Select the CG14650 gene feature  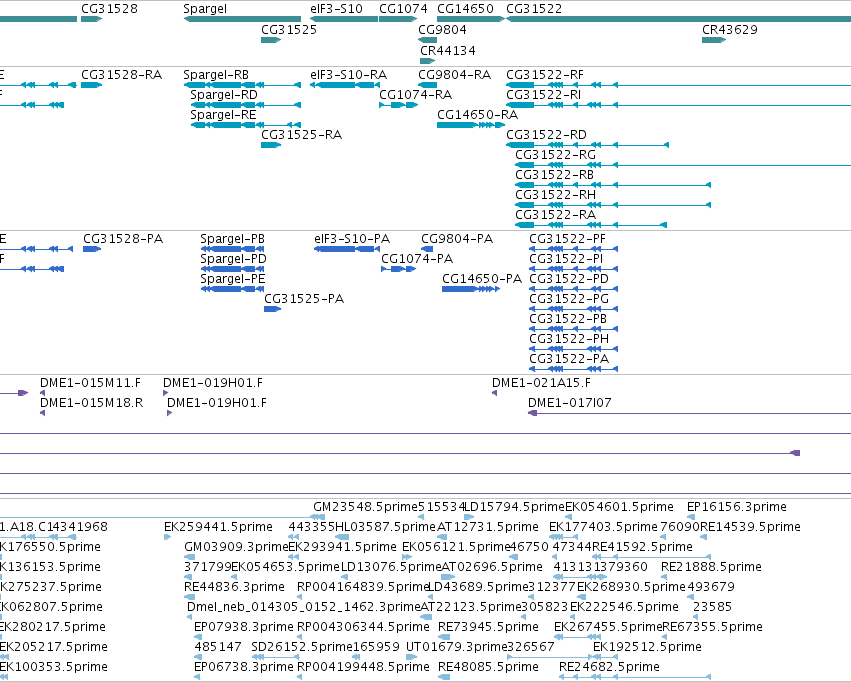tap(471, 20)
